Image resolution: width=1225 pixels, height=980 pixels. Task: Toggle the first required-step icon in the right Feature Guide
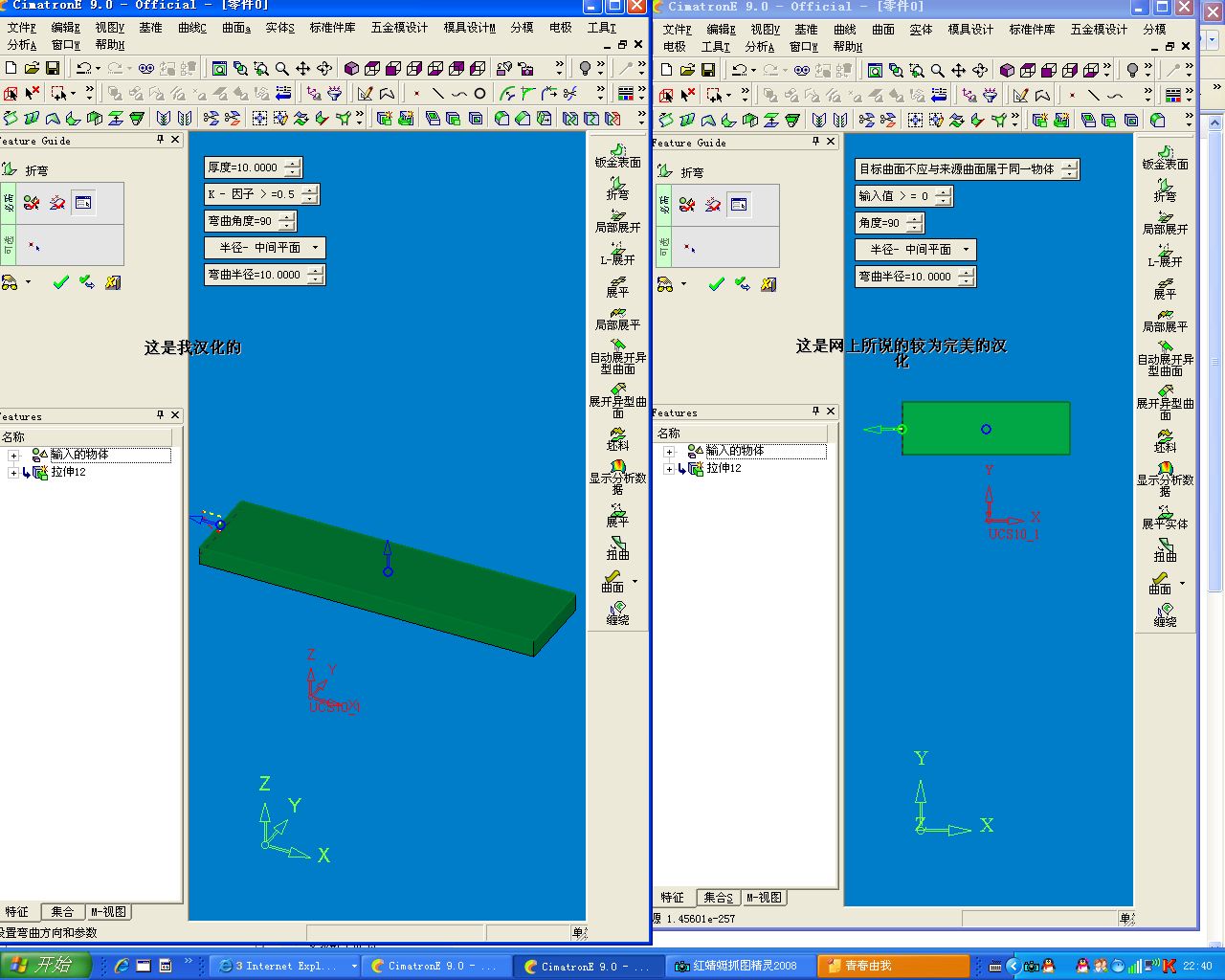pos(687,205)
